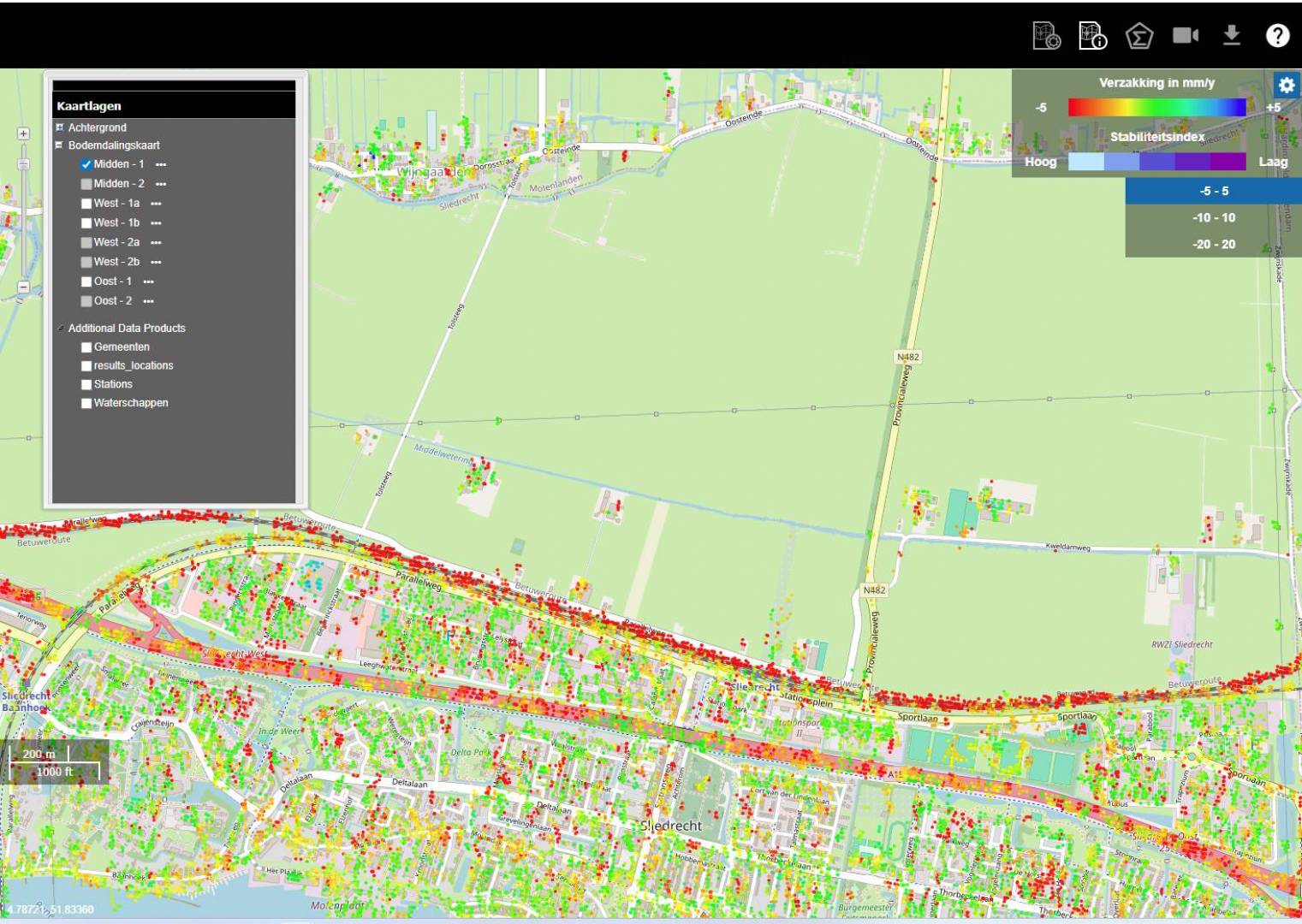The height and width of the screenshot is (924, 1302).
Task: Open legend settings gear icon
Action: click(1286, 85)
